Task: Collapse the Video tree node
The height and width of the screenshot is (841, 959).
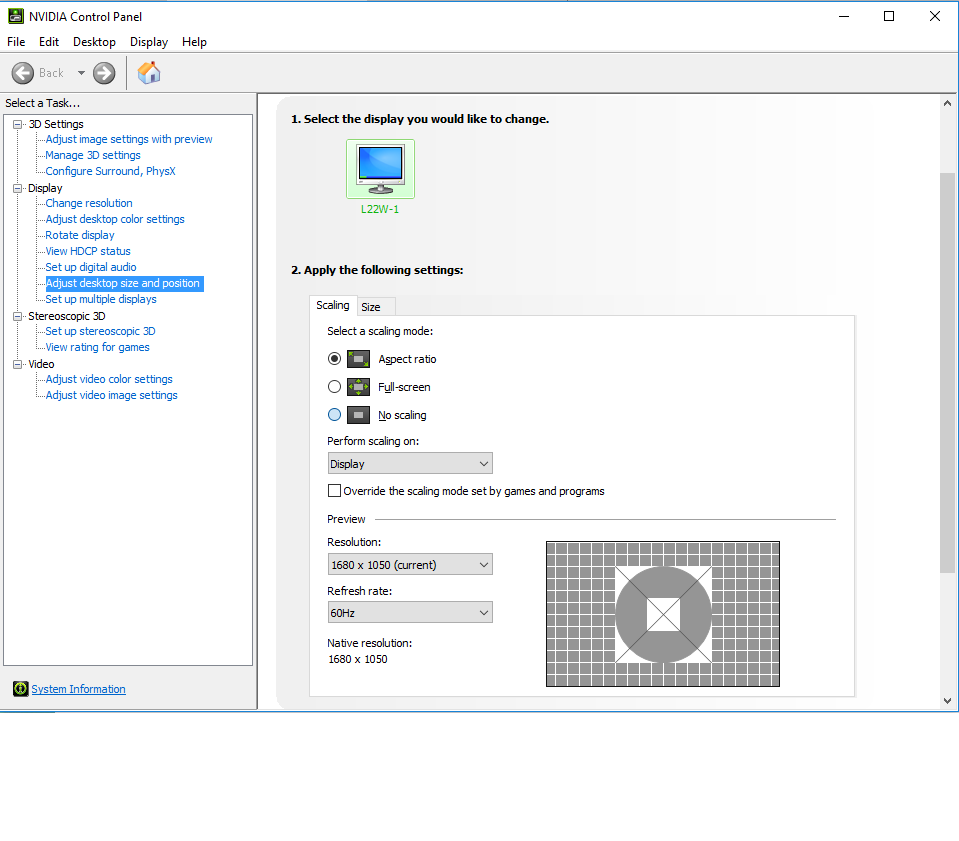Action: pos(18,365)
